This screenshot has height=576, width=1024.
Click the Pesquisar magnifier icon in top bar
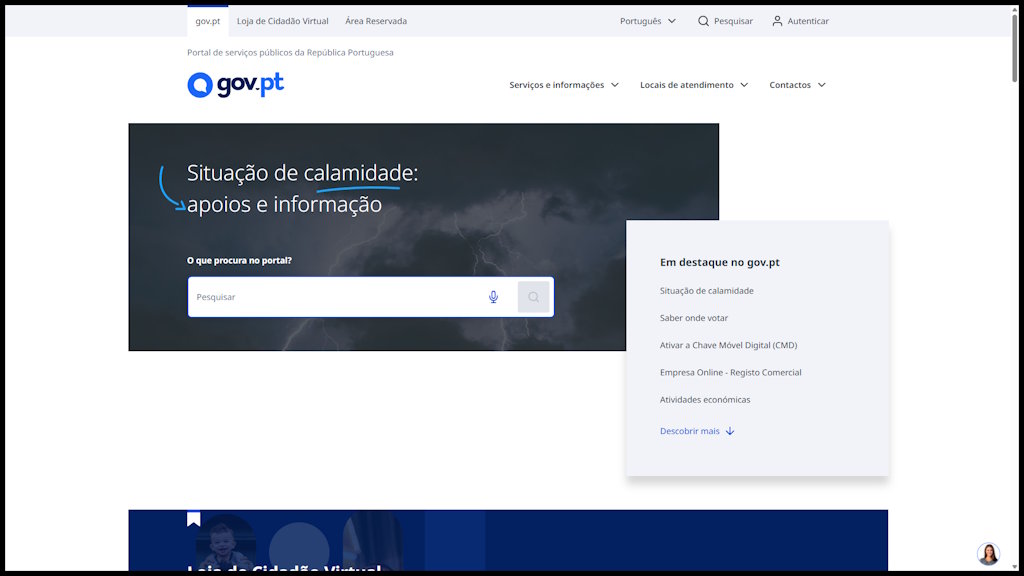tap(703, 21)
